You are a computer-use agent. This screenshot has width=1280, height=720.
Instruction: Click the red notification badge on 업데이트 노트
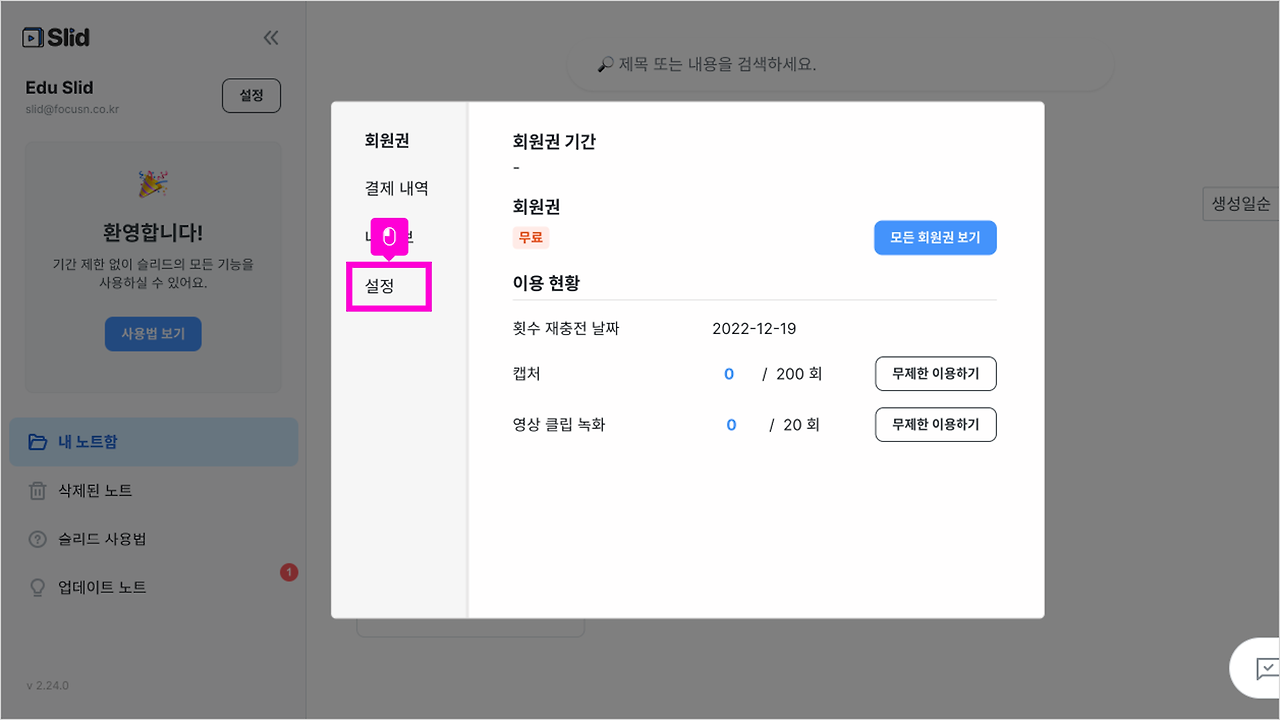(x=288, y=572)
